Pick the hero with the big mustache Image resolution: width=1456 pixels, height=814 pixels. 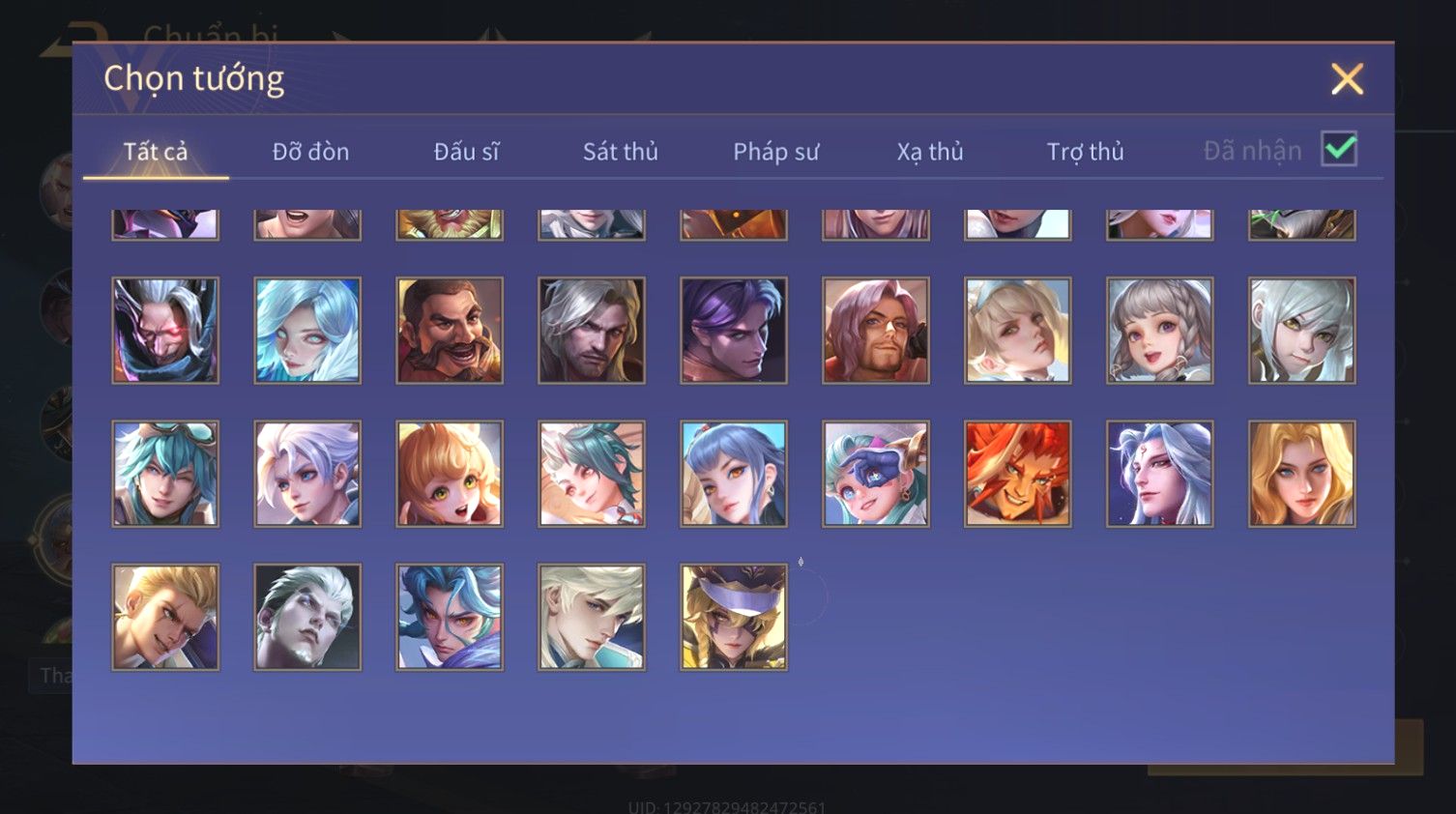(x=450, y=331)
